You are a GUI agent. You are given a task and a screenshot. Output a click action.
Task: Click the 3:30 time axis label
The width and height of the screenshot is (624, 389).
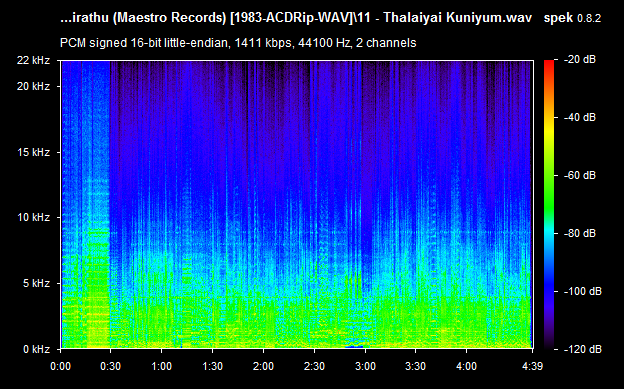pos(415,366)
